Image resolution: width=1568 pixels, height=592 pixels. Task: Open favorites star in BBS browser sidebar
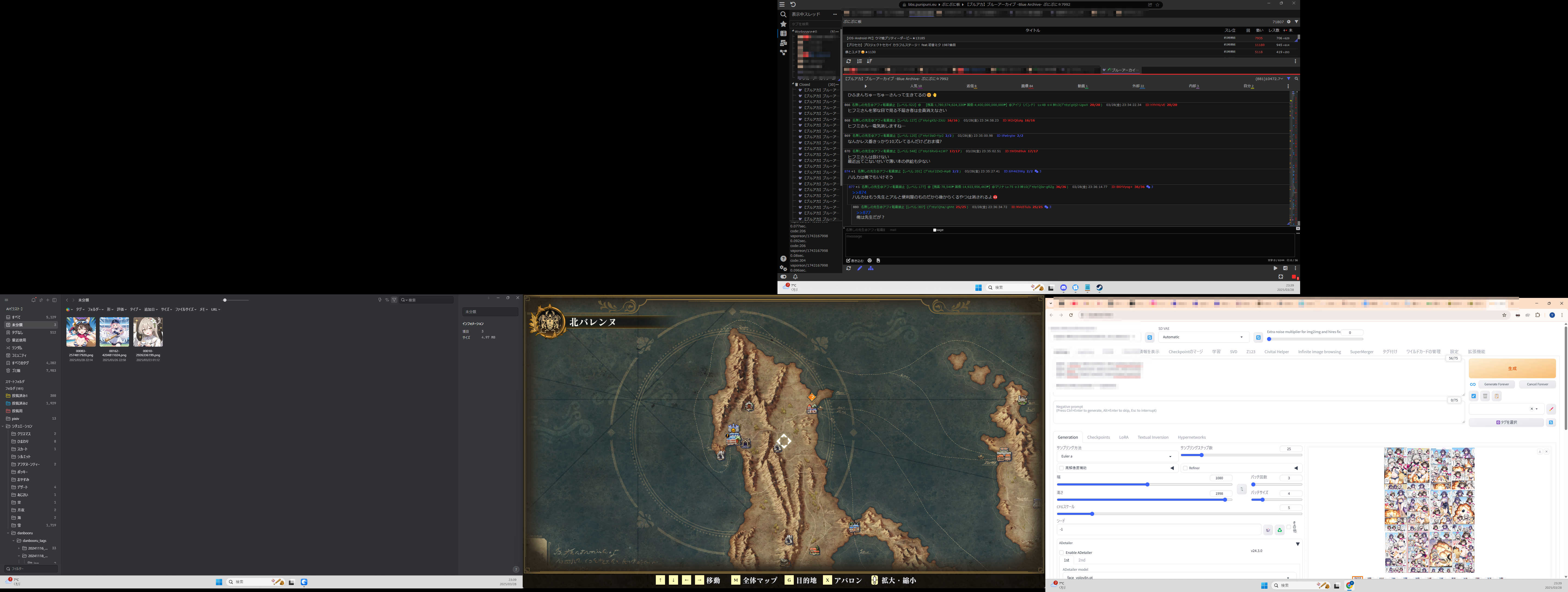click(x=783, y=24)
